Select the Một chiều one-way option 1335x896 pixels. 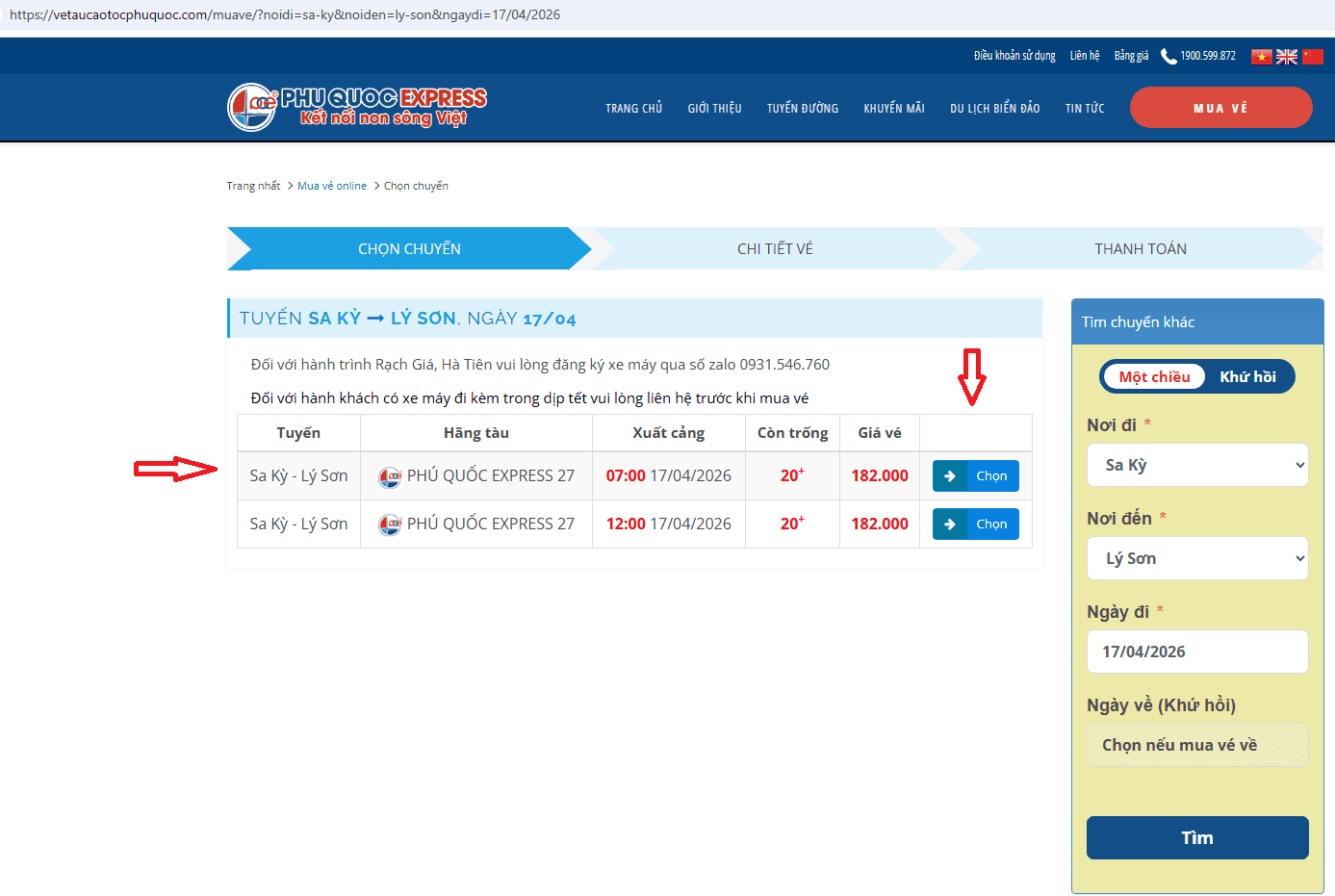point(1154,377)
